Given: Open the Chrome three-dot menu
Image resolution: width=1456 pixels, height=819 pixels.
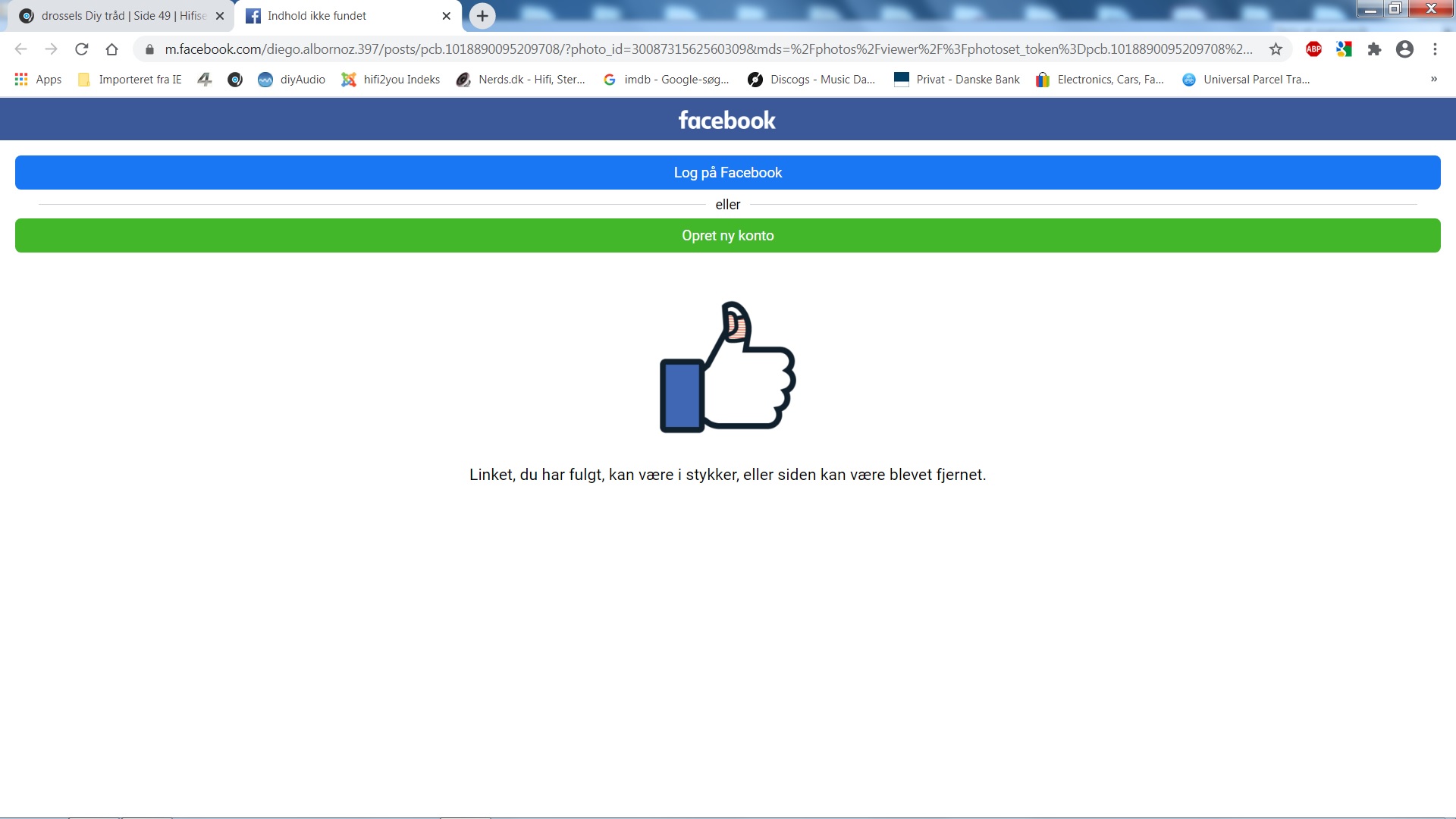Looking at the screenshot, I should point(1435,49).
